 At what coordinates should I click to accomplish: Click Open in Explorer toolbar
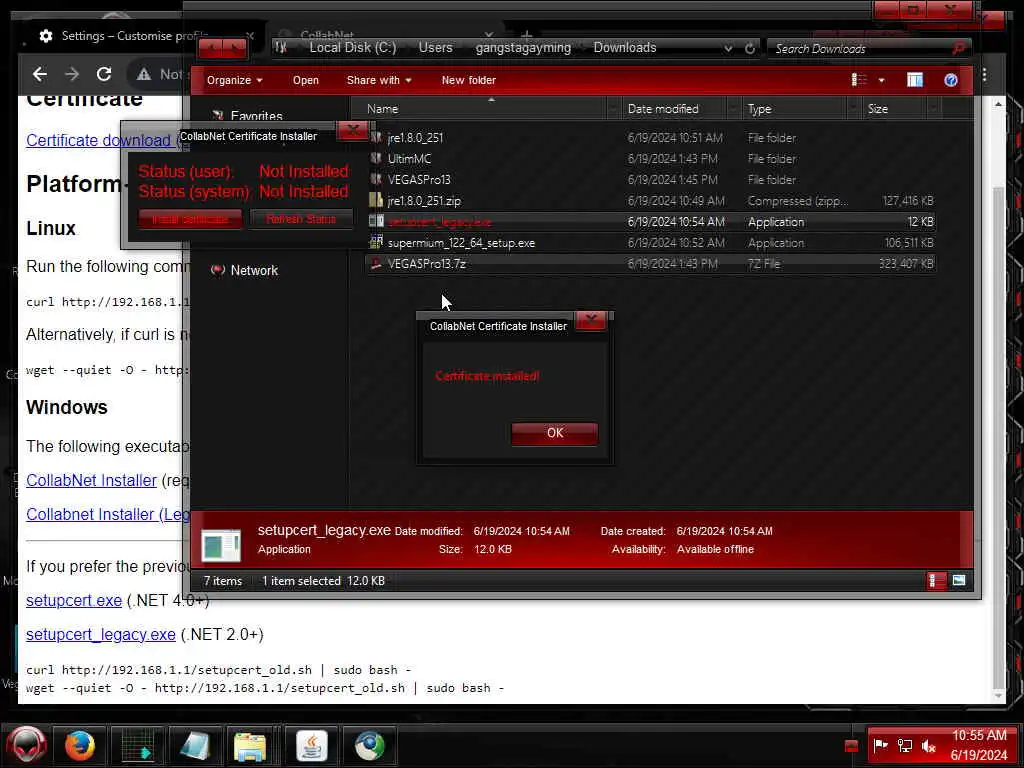click(x=306, y=80)
